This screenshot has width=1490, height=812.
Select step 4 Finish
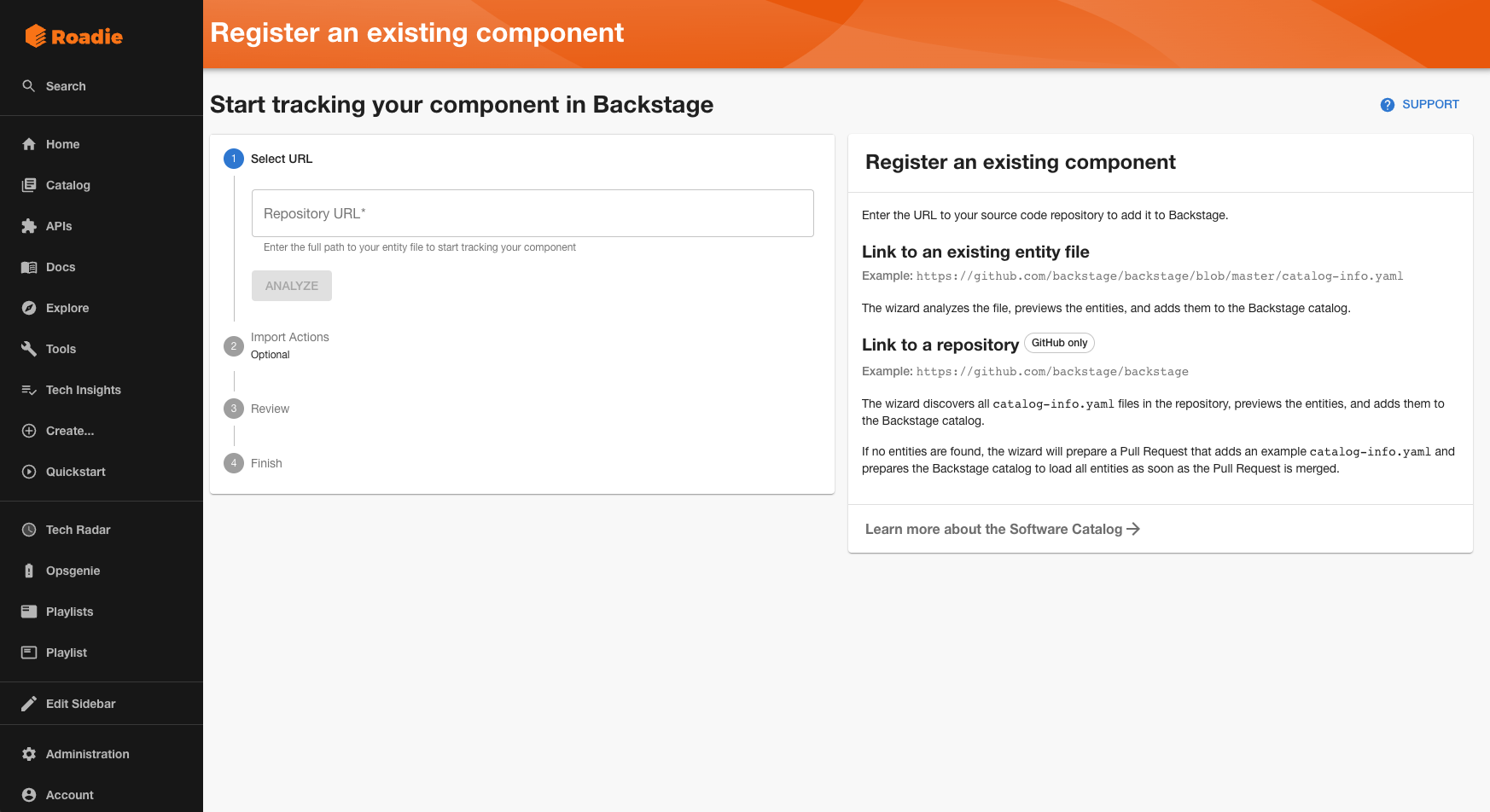pyautogui.click(x=253, y=463)
